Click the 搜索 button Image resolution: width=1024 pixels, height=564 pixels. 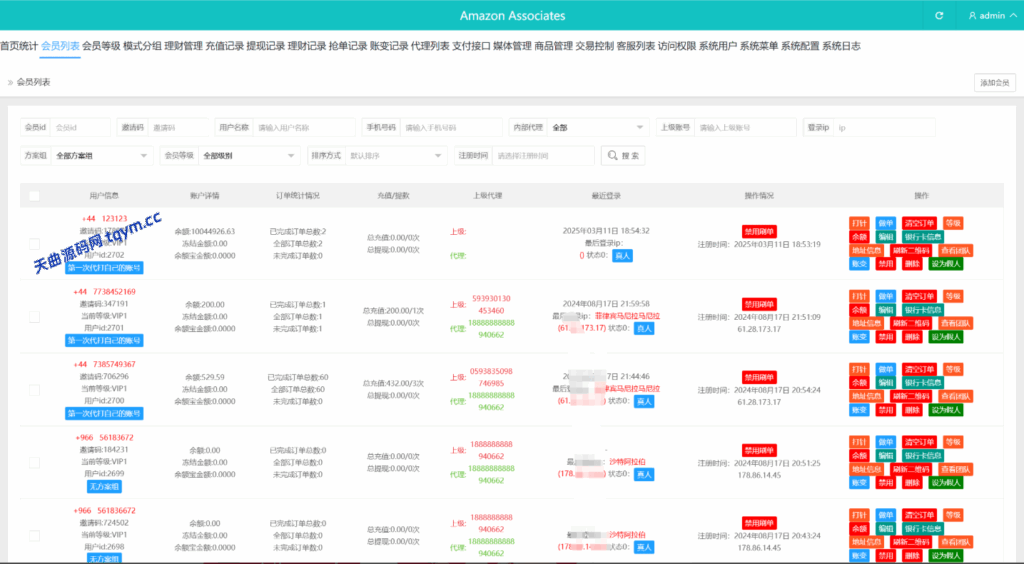[x=623, y=155]
